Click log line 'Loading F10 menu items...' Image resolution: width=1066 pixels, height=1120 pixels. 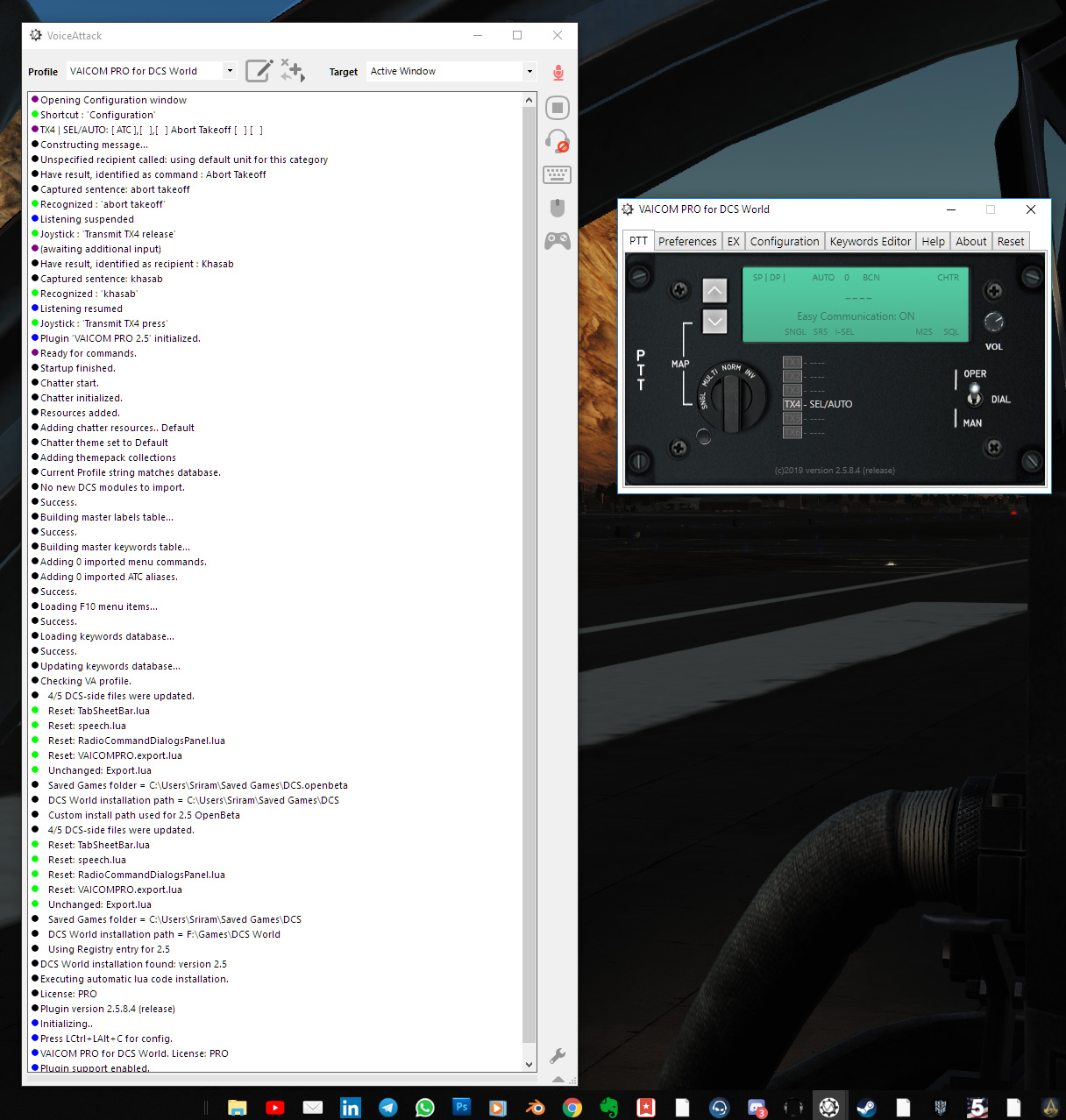(99, 606)
